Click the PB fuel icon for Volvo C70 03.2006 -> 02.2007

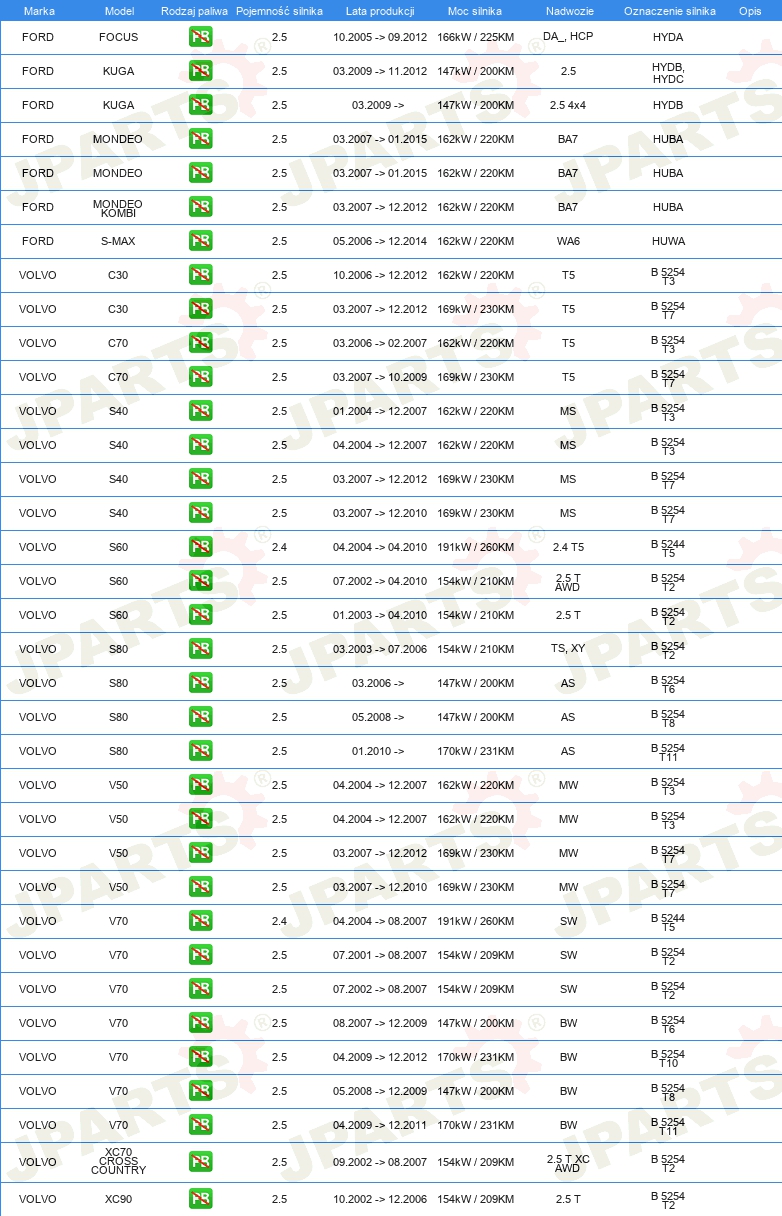[x=200, y=343]
